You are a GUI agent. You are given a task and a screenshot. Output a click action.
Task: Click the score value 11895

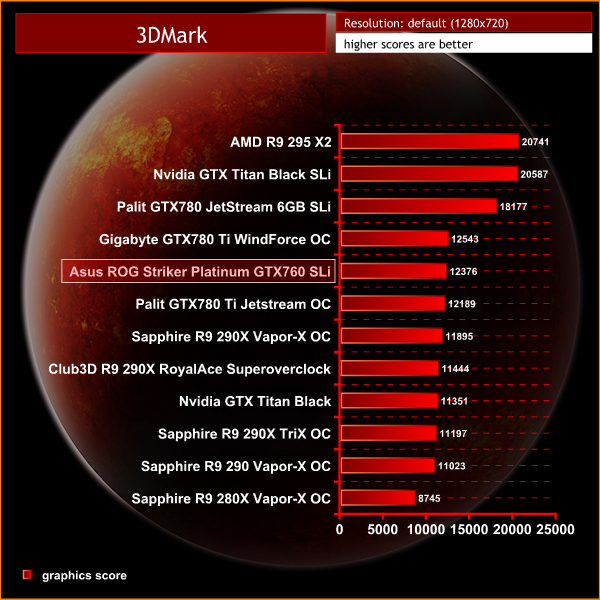(x=459, y=336)
